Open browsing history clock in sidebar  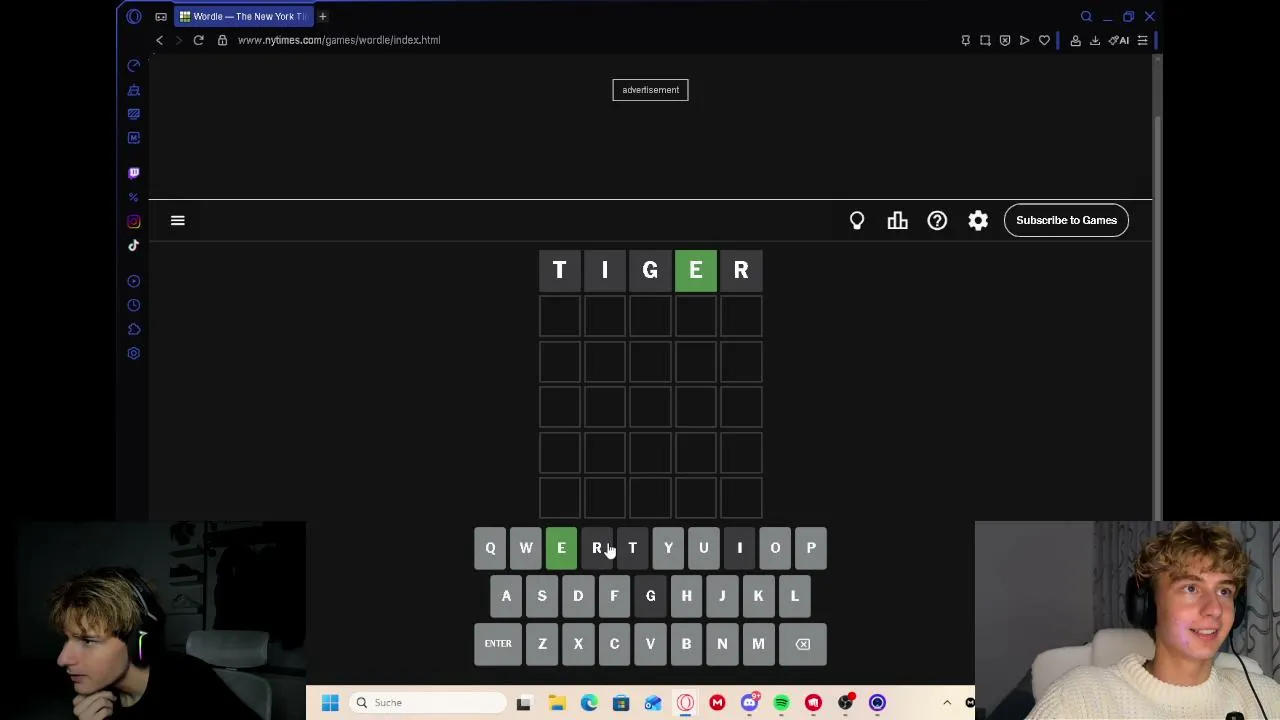click(x=134, y=305)
